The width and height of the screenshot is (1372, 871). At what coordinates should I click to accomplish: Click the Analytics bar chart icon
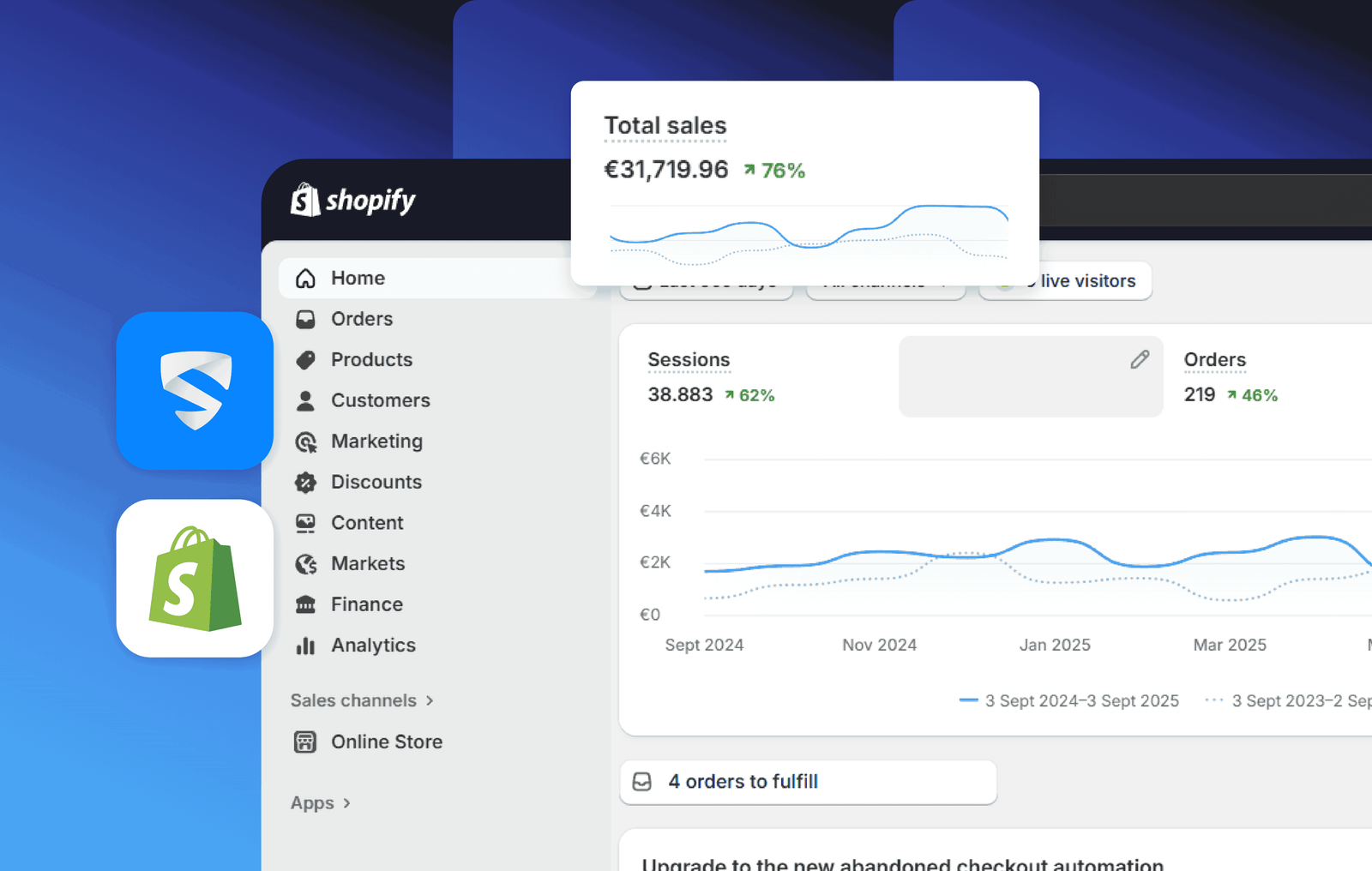click(305, 646)
